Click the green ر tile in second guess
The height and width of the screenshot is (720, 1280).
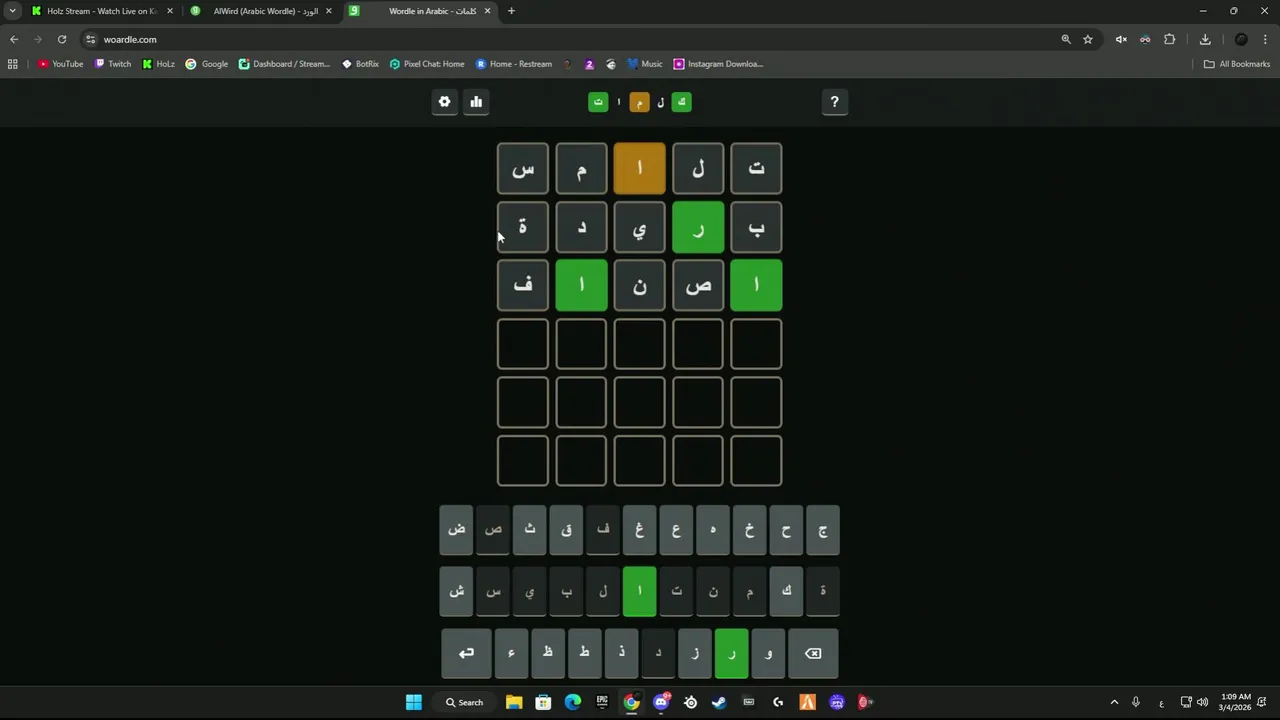coord(698,227)
